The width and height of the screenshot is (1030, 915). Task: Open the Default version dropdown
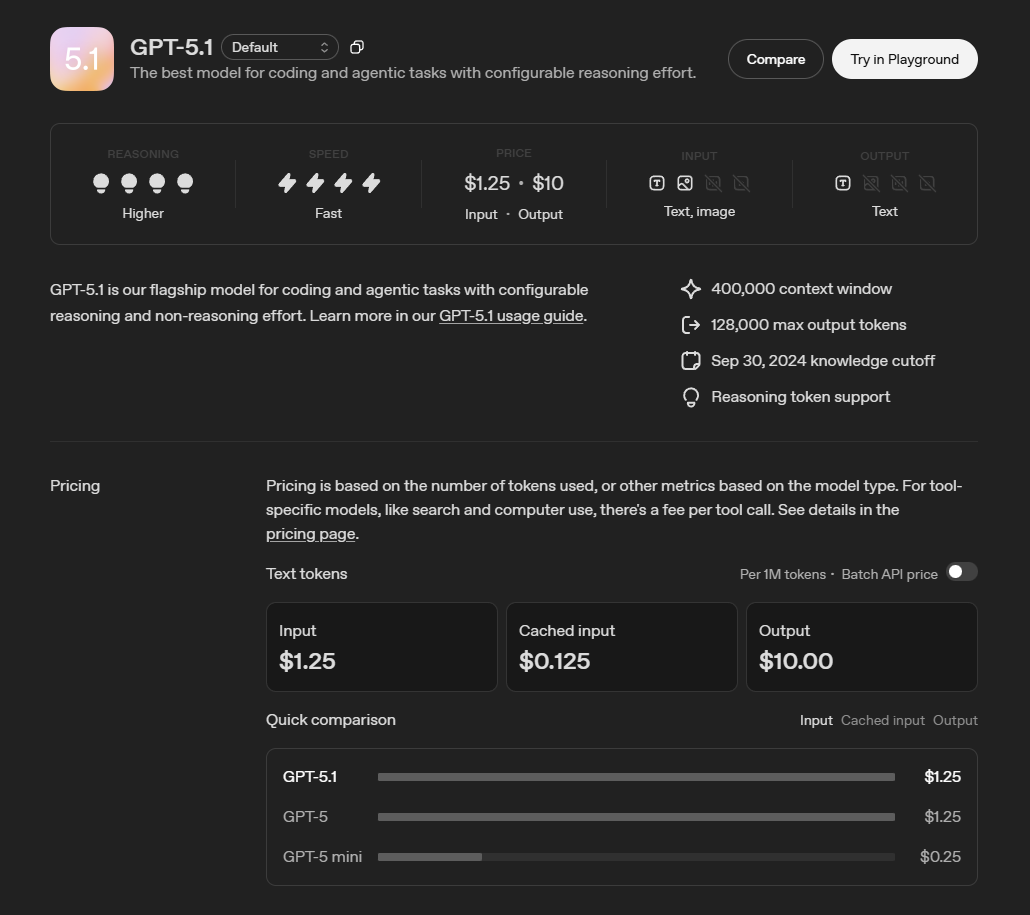(280, 47)
